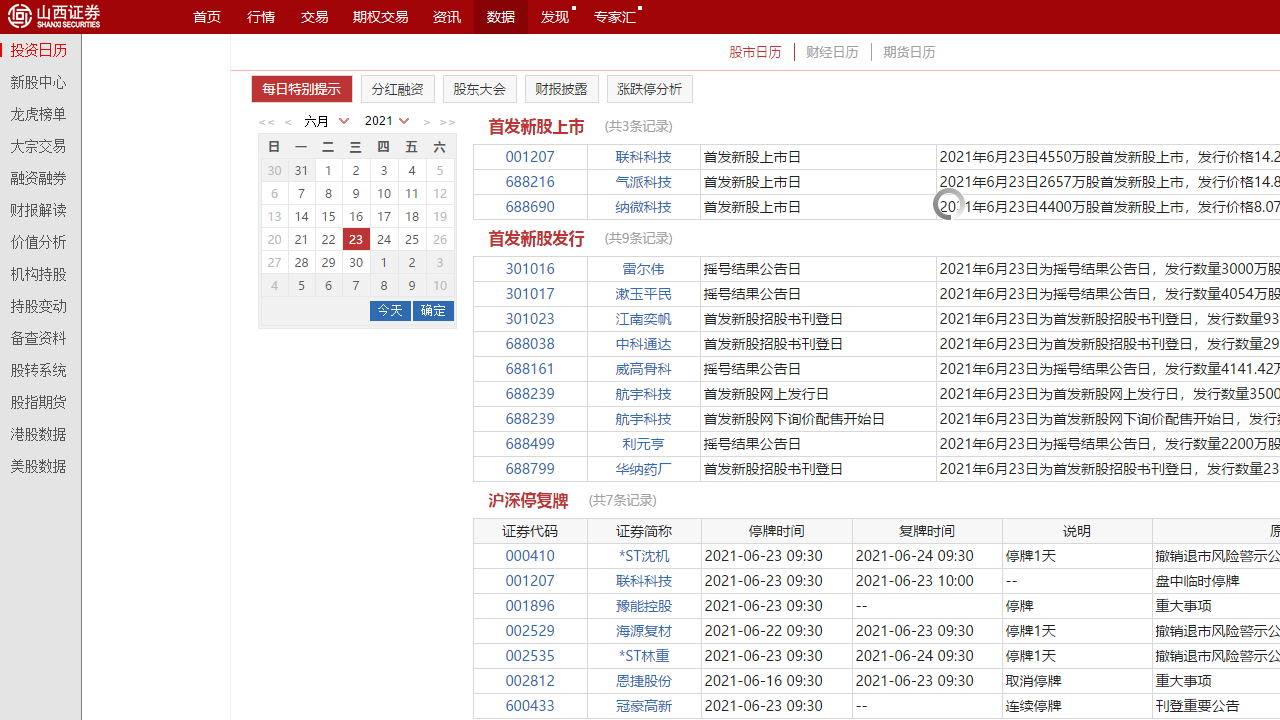Click the ">" next-month arrow
Screen dimensions: 1280x720
coord(426,121)
